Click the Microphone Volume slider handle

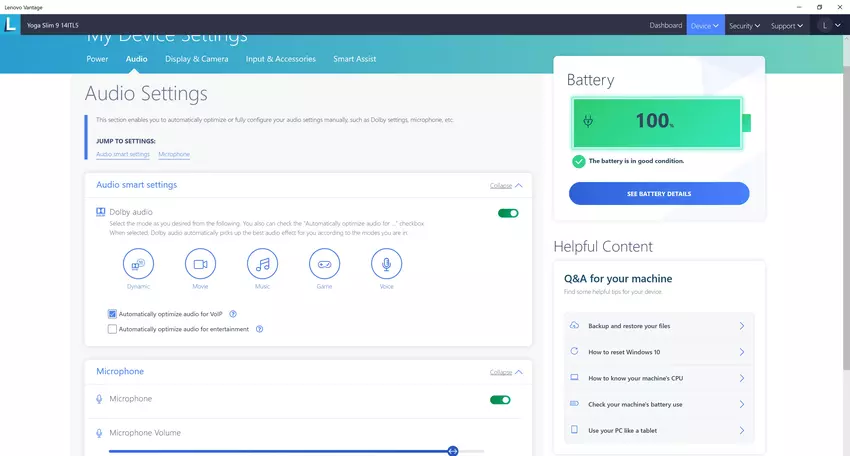453,451
